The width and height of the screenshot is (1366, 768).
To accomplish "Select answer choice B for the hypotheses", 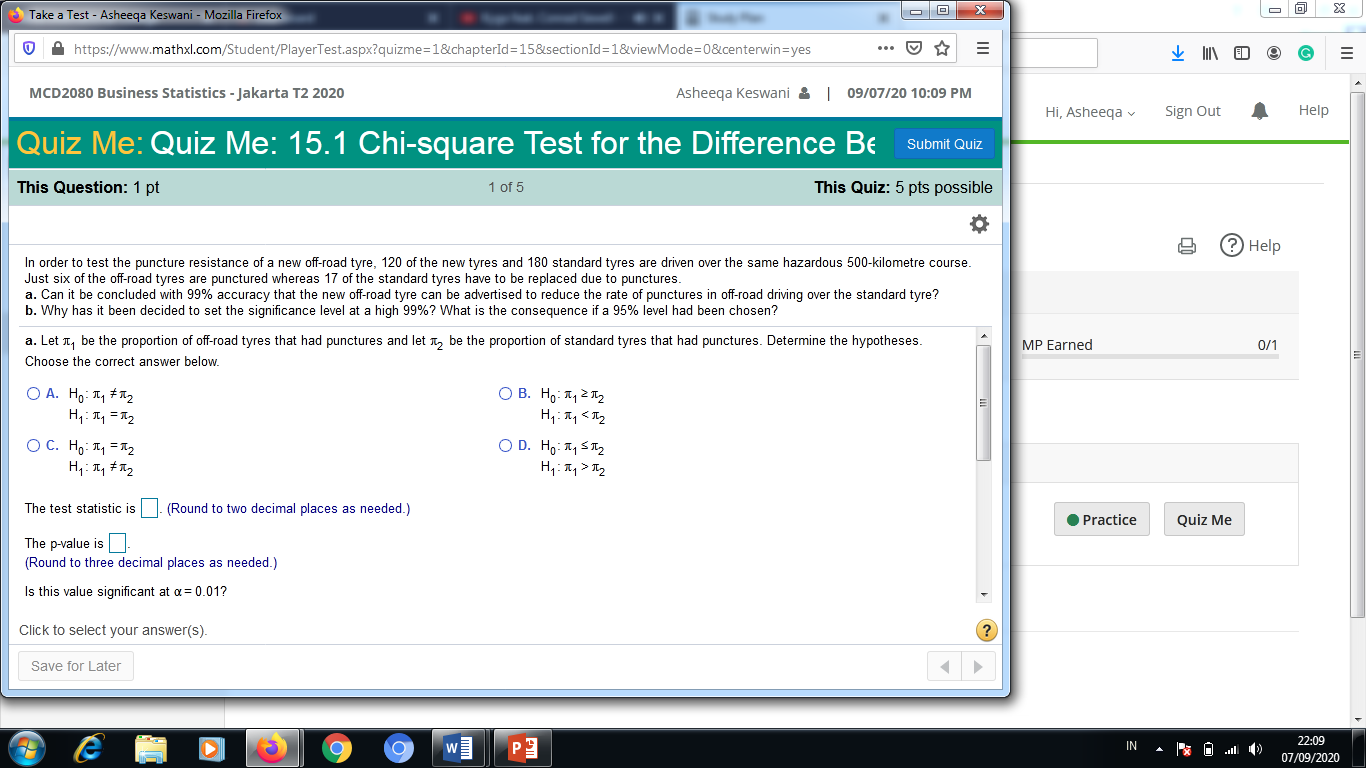I will [505, 393].
